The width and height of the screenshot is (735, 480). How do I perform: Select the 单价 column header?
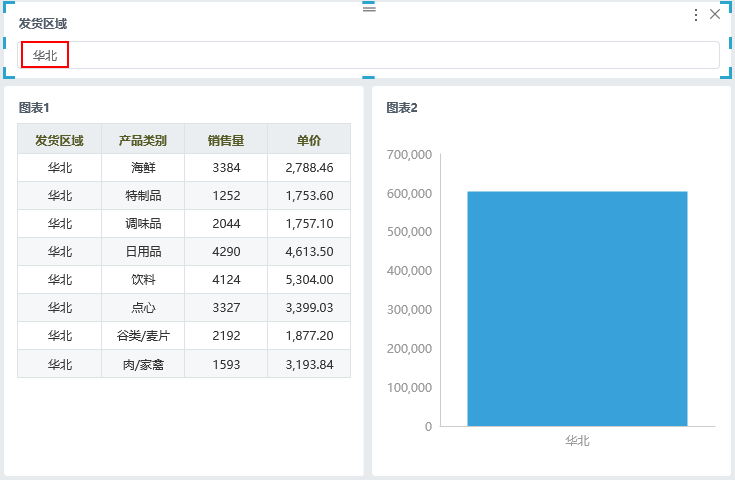click(309, 140)
